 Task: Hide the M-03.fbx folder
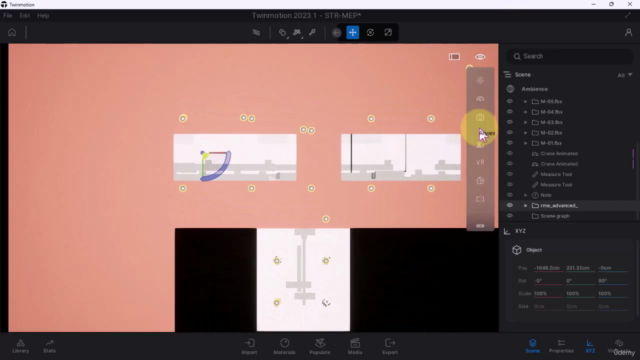pos(509,122)
